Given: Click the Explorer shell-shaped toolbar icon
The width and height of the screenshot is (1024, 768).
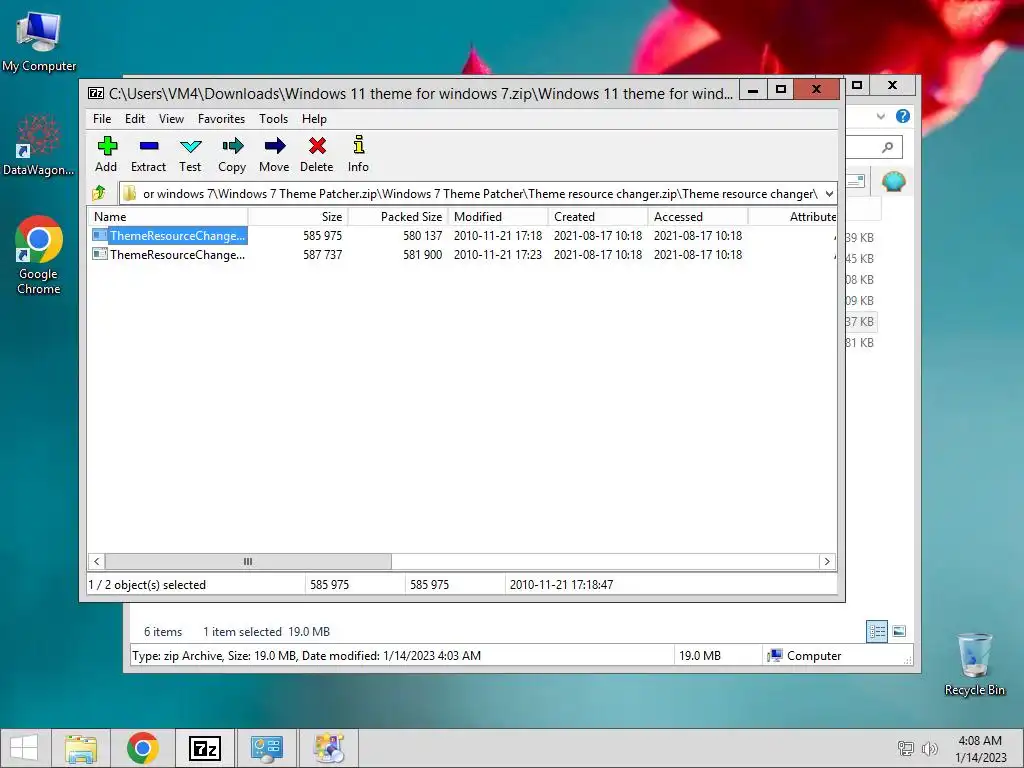Looking at the screenshot, I should pyautogui.click(x=893, y=181).
